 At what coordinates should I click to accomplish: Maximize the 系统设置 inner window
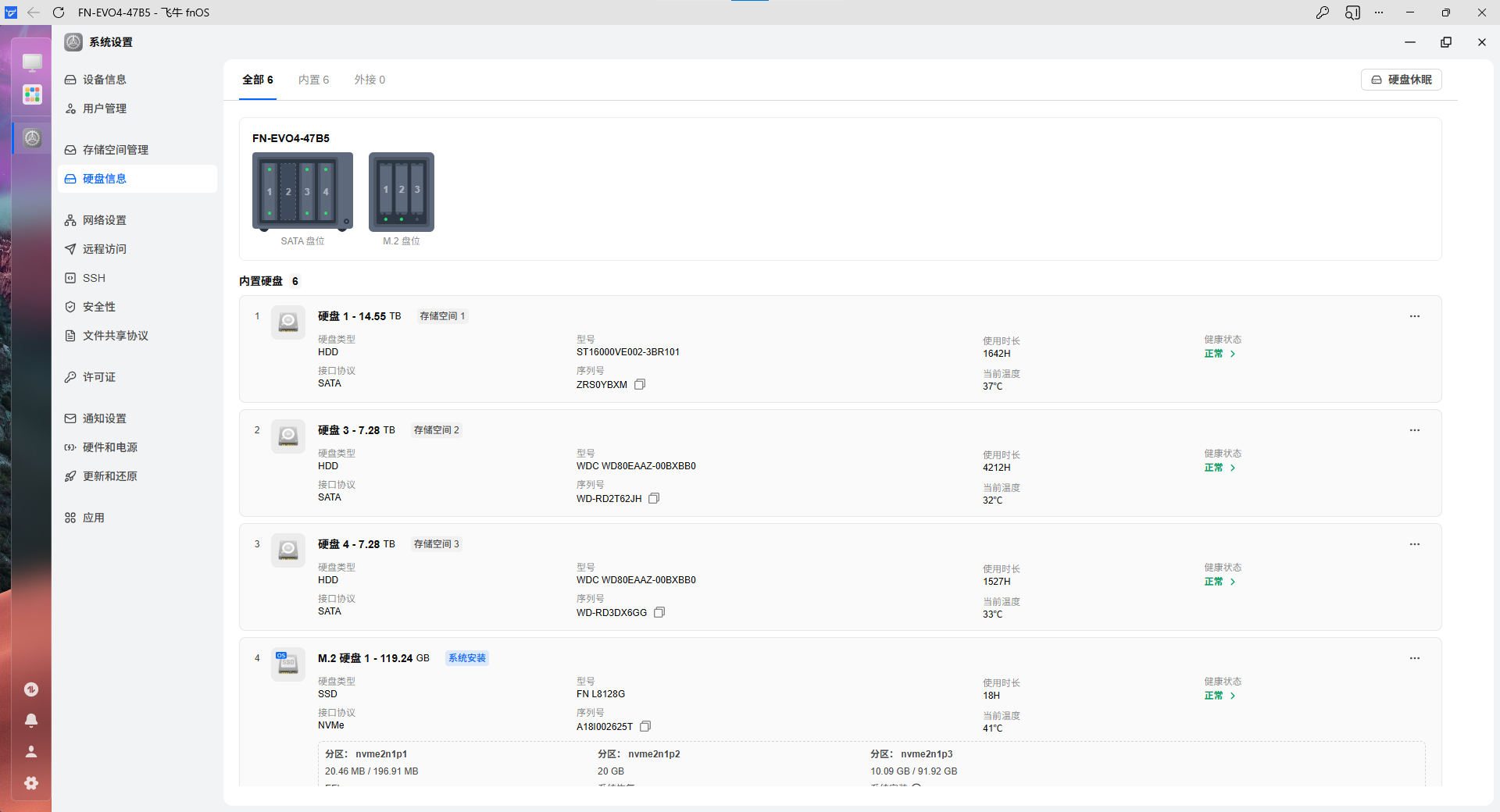(x=1446, y=42)
